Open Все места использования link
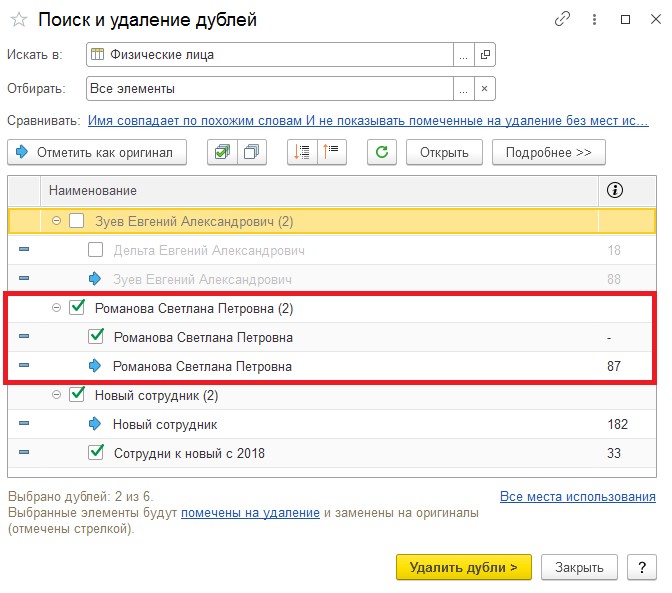672x593 pixels. tap(577, 497)
